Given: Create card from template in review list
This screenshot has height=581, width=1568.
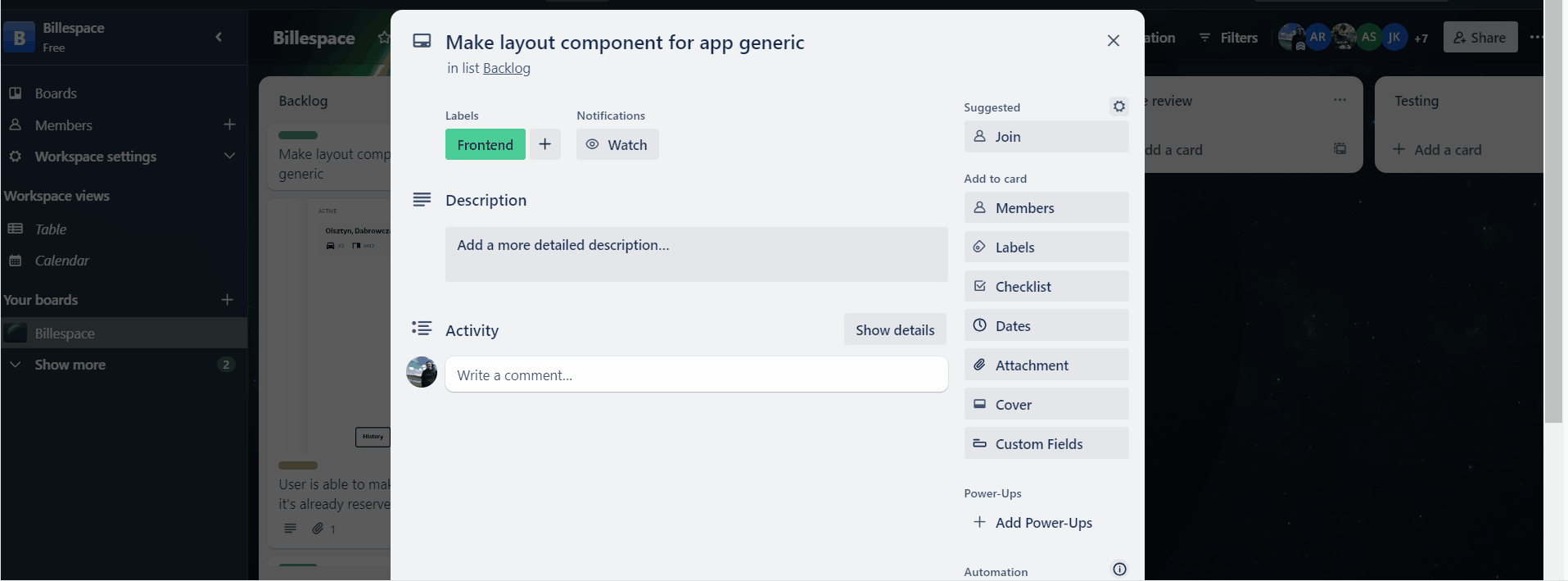Looking at the screenshot, I should (x=1340, y=149).
